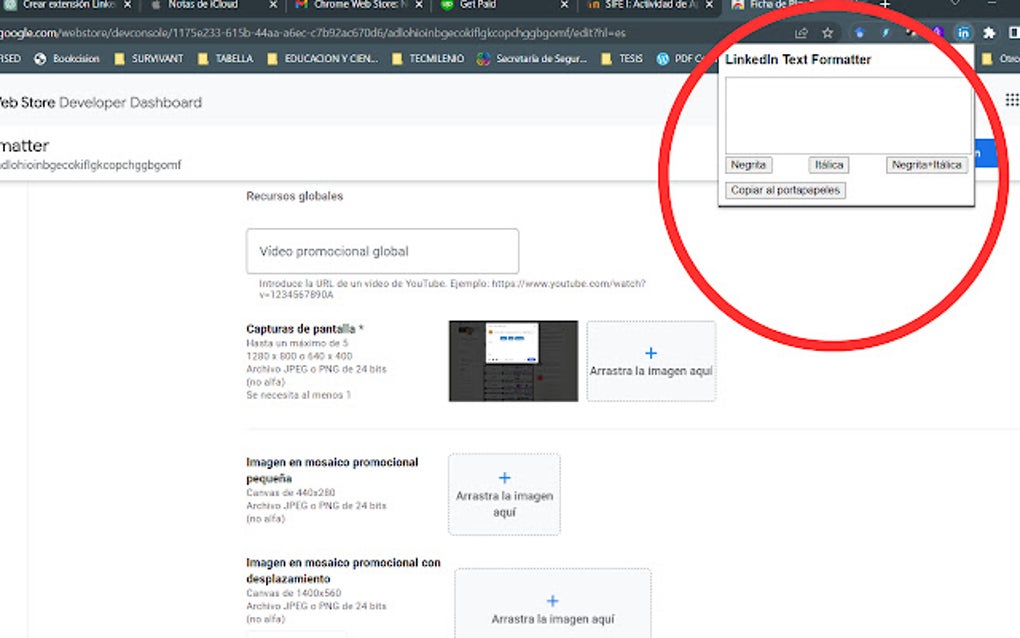Open the EDUCACION Y CIEN... bookmark folder

(x=323, y=59)
